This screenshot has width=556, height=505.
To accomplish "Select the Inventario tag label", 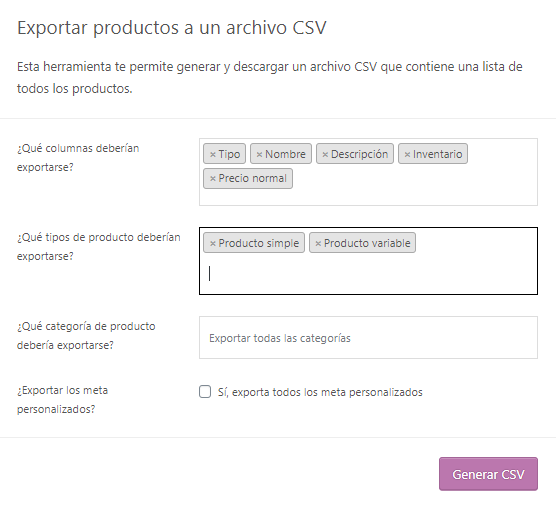I will pos(437,154).
